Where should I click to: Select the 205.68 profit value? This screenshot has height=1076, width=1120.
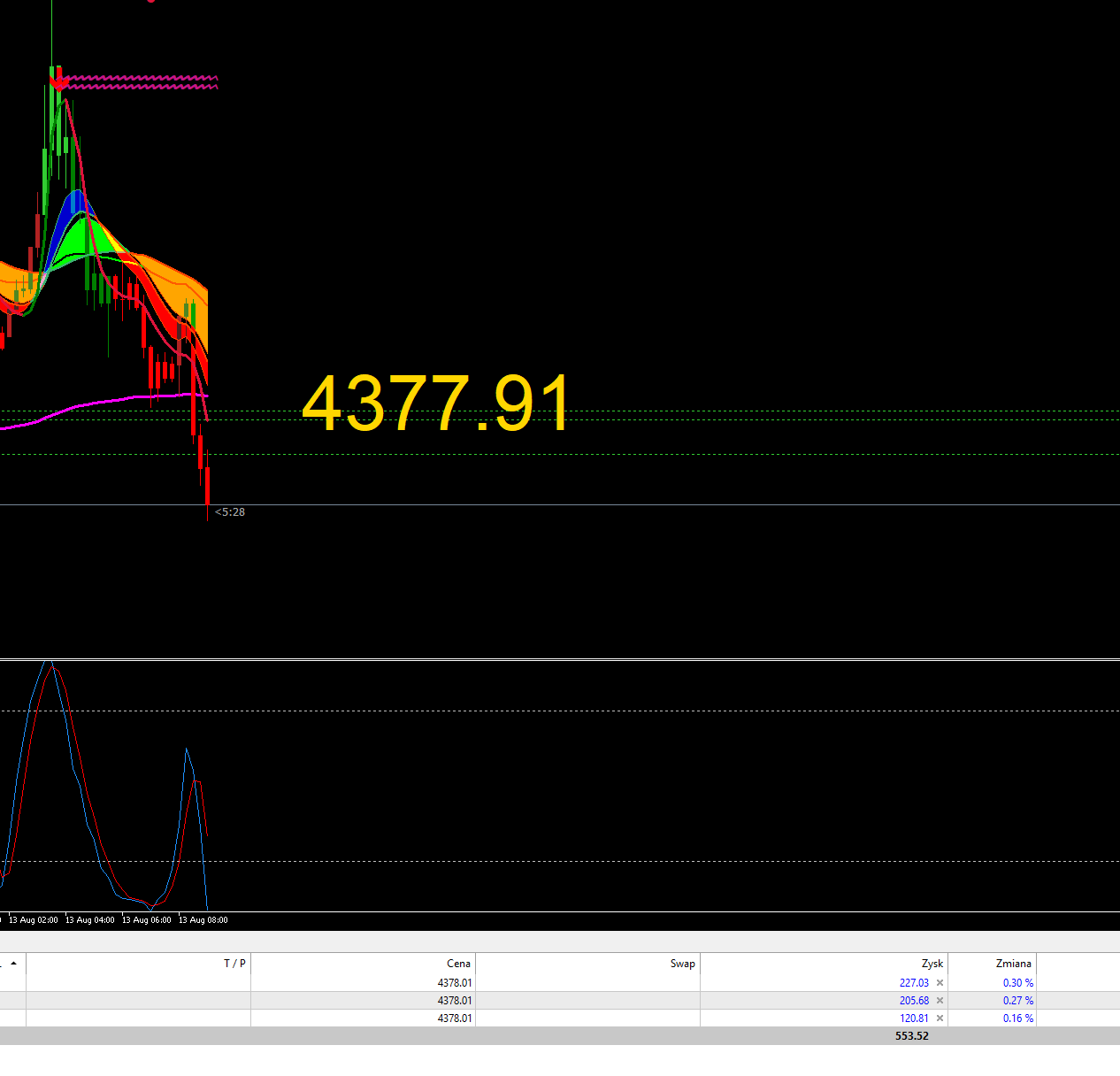click(914, 1001)
